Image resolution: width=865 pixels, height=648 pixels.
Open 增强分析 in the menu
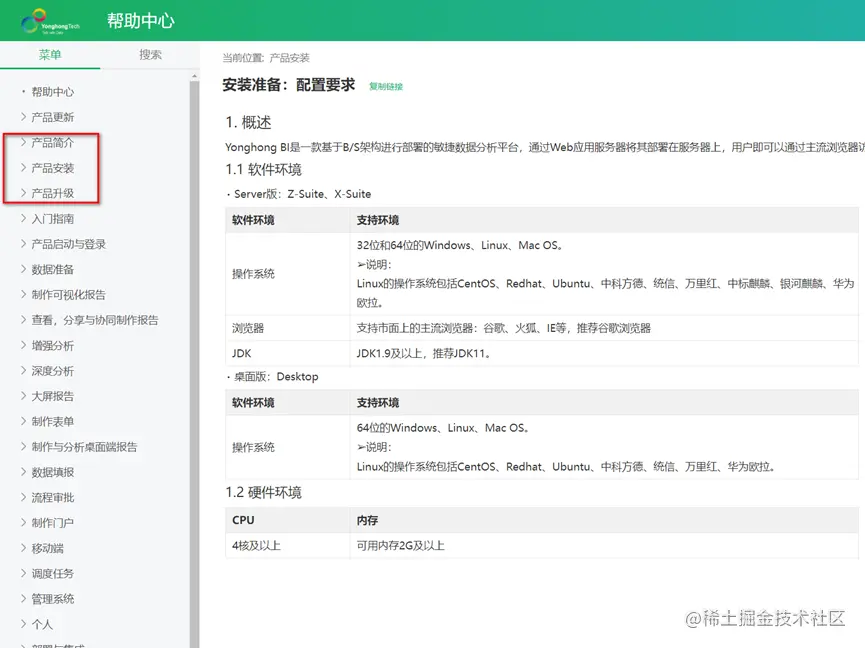(x=52, y=345)
